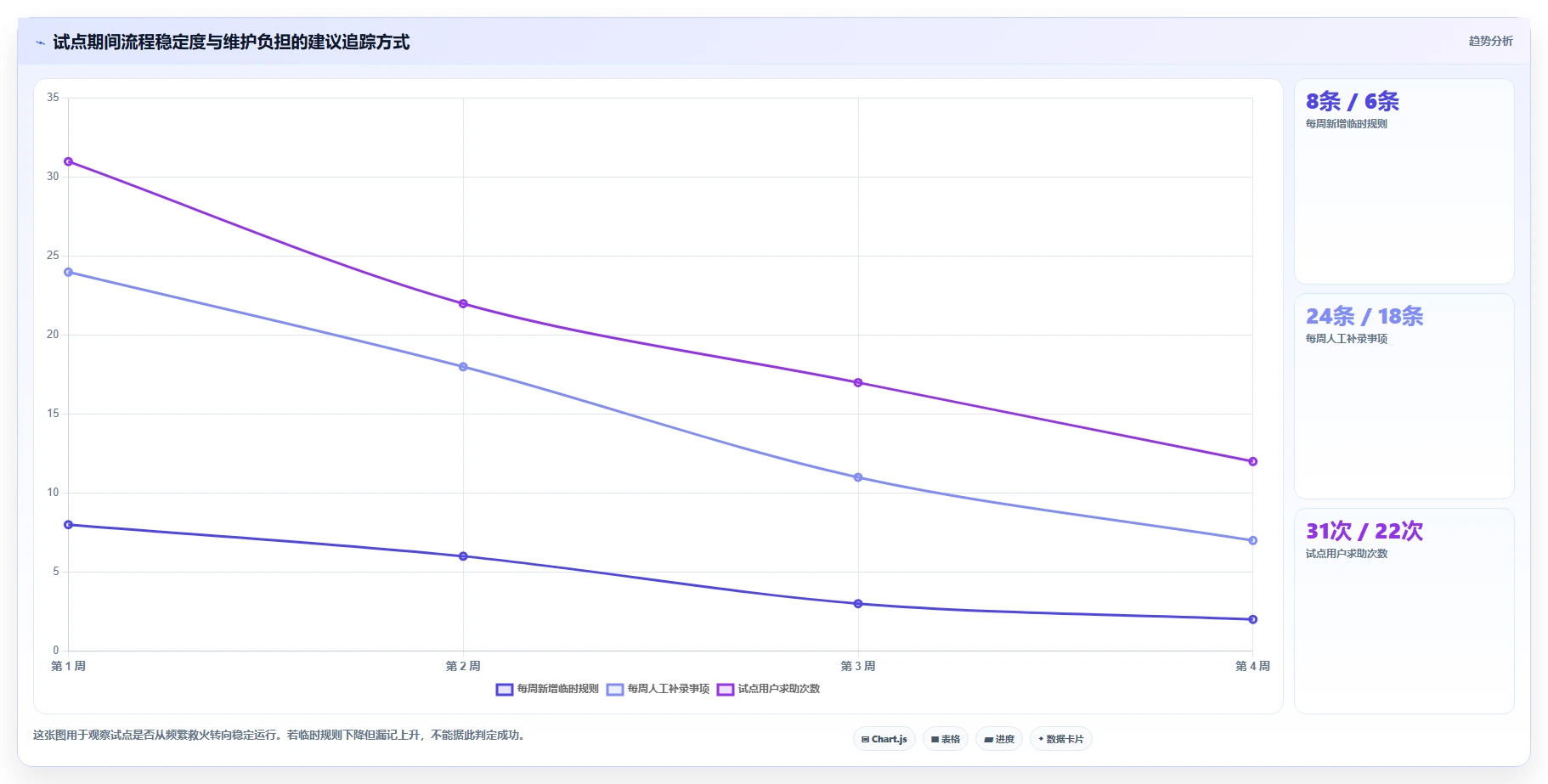The height and width of the screenshot is (784, 1548).
Task: Click the y-axis value 30
Action: click(x=53, y=177)
